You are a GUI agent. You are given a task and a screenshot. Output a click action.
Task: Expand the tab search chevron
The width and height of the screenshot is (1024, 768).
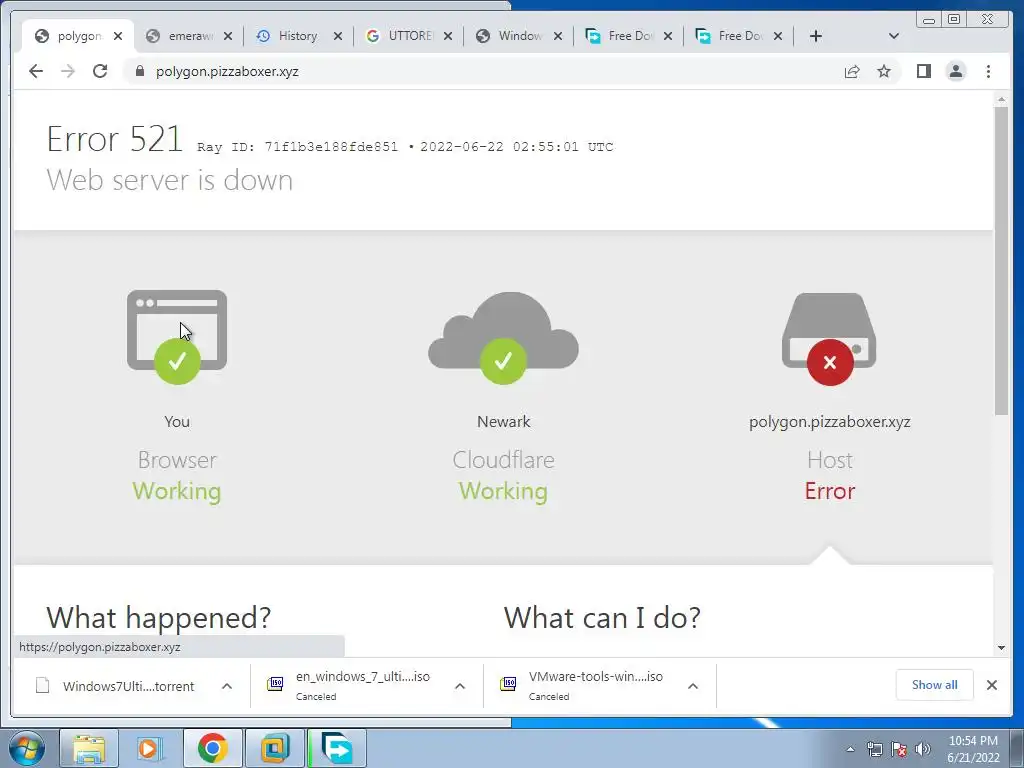[894, 36]
